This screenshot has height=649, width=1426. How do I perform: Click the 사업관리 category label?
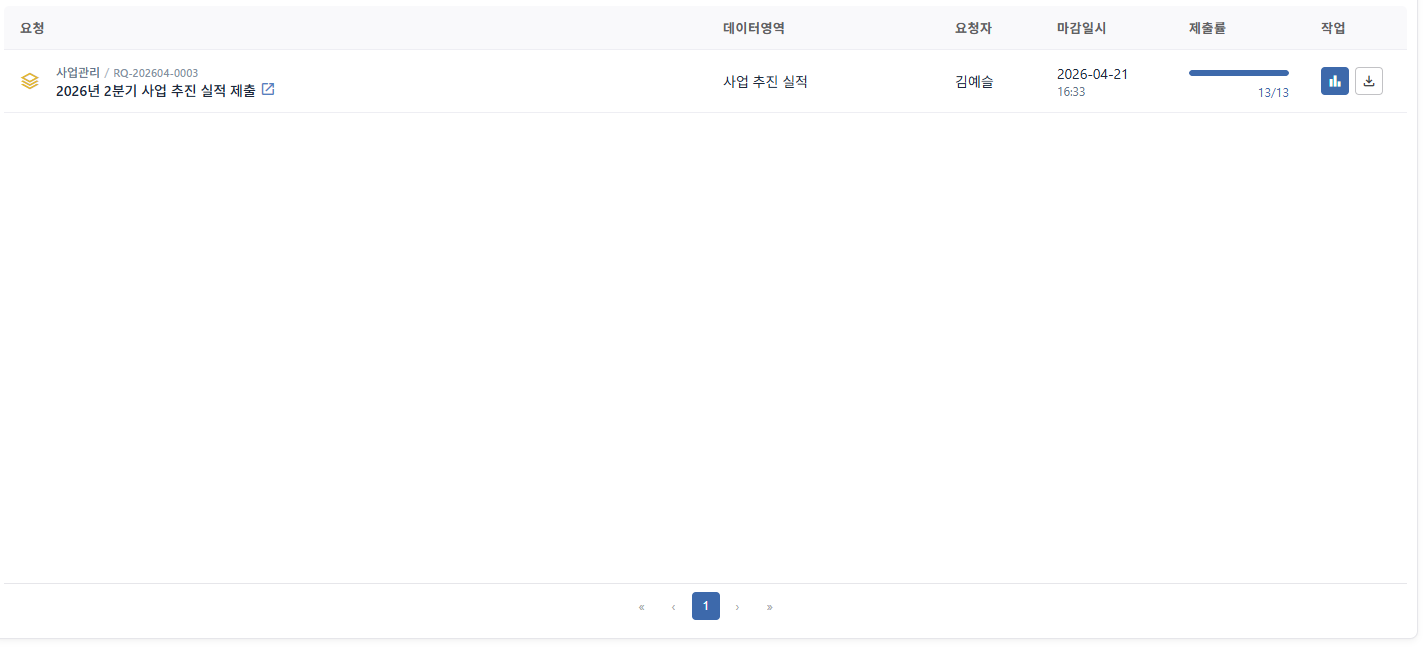click(78, 72)
